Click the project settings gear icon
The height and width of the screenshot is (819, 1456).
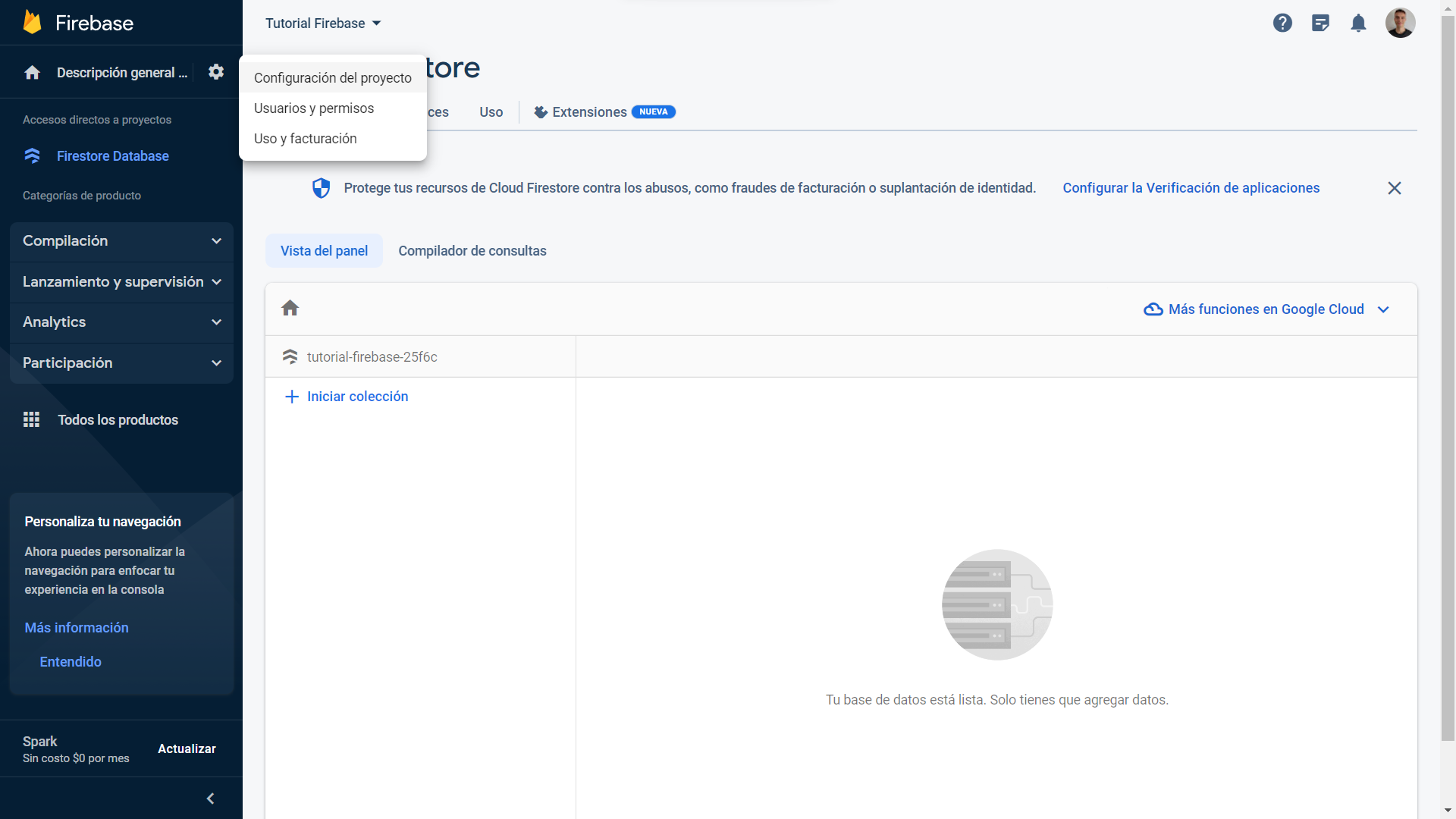[215, 71]
